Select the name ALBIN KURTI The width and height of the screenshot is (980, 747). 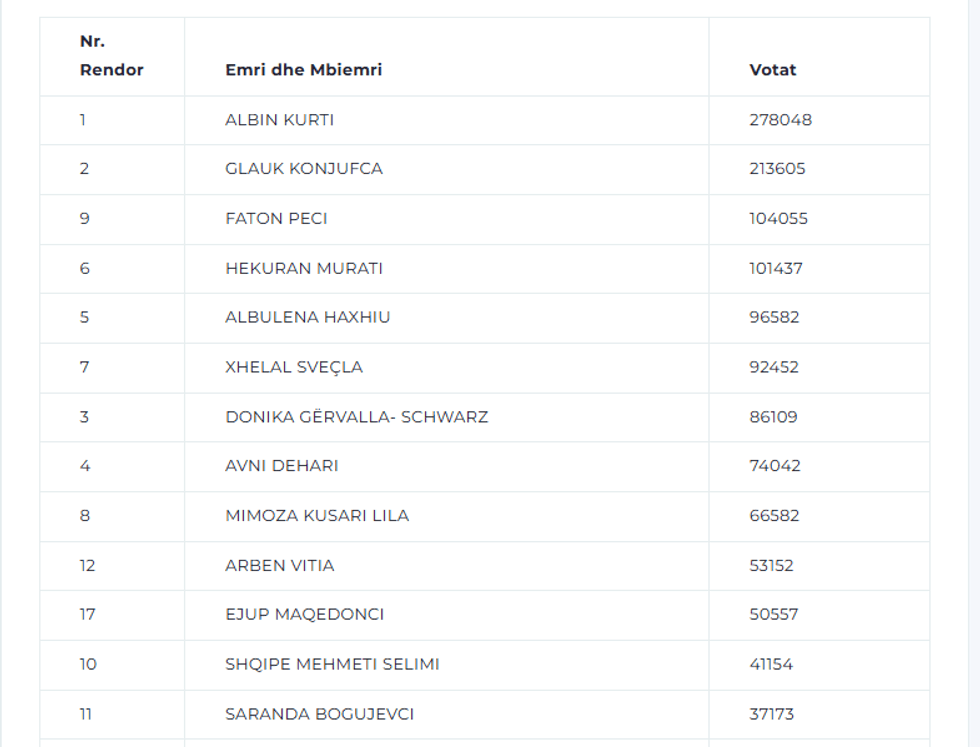279,120
